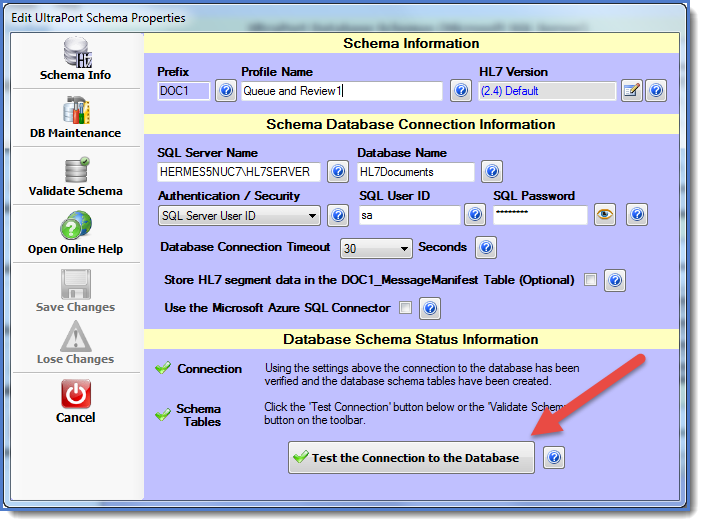Click the Profile Name input field

pos(342,91)
